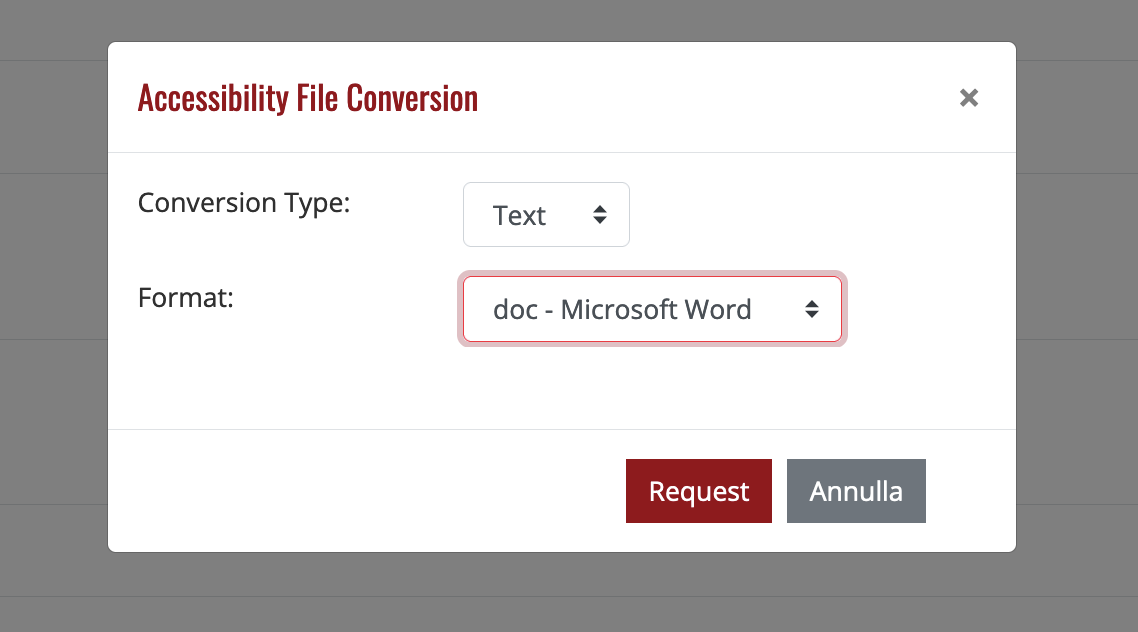The height and width of the screenshot is (632, 1138).
Task: Open the Conversion Type dropdown
Action: (546, 215)
